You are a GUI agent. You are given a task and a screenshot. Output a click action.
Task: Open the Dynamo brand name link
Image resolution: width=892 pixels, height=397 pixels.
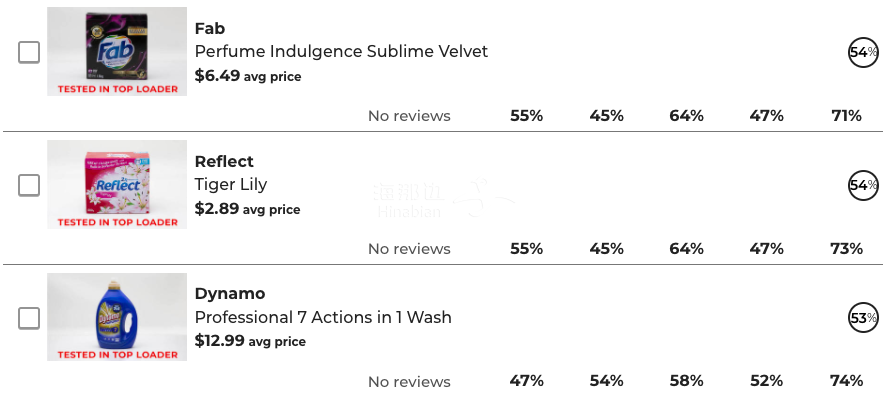coord(230,293)
